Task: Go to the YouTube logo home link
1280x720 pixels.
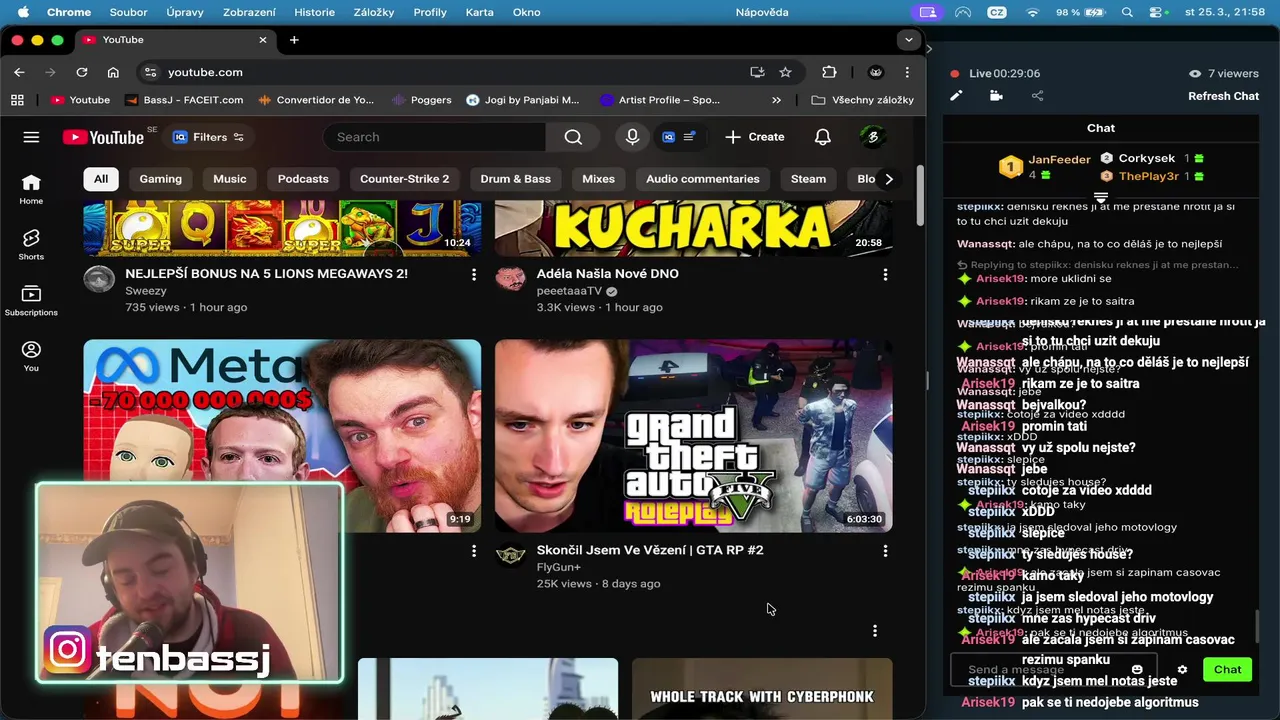Action: (x=103, y=137)
